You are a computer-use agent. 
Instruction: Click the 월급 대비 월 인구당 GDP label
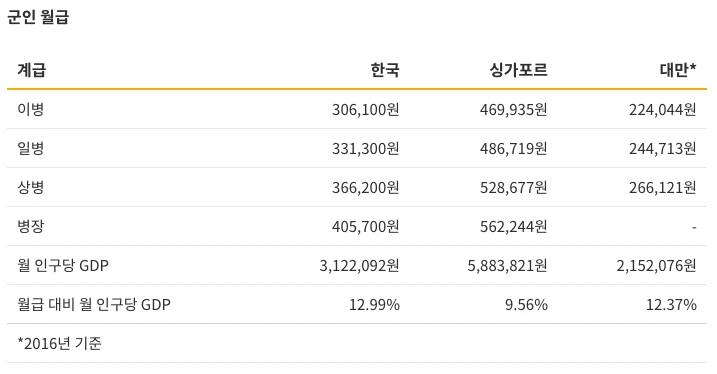(x=94, y=304)
